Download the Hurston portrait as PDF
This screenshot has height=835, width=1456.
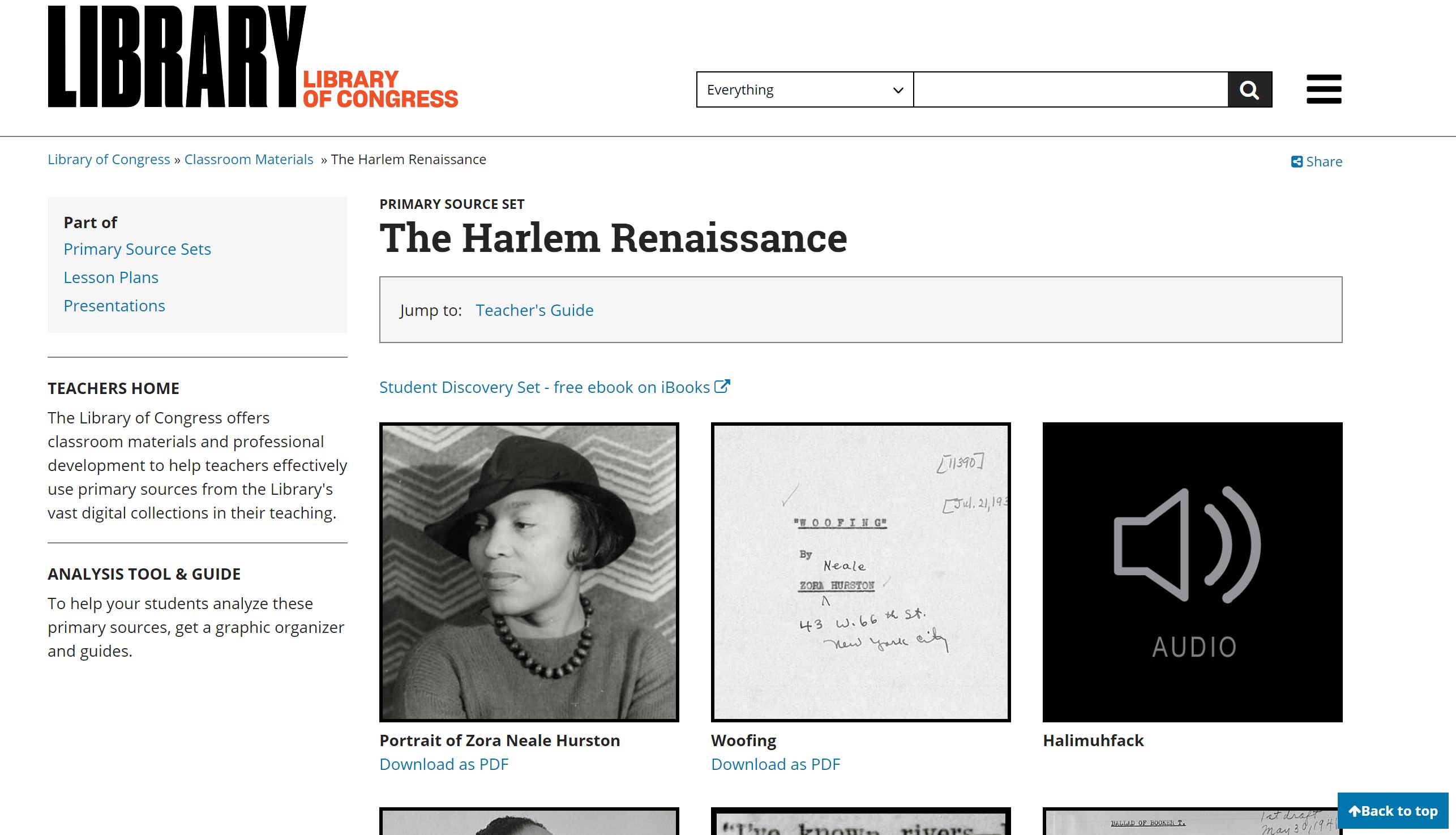pos(444,764)
